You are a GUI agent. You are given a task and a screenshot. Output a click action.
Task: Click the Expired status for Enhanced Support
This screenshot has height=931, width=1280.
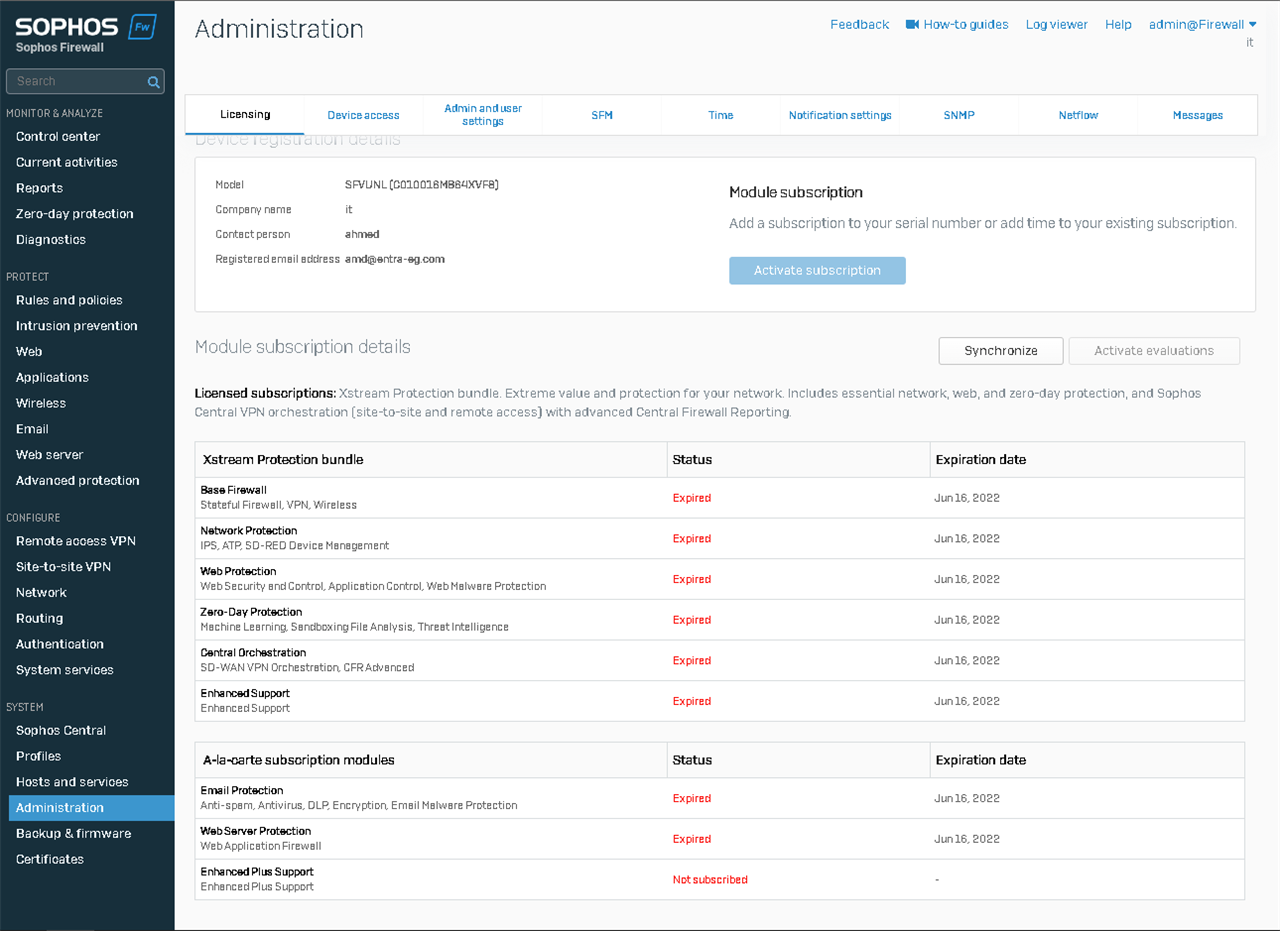click(692, 702)
